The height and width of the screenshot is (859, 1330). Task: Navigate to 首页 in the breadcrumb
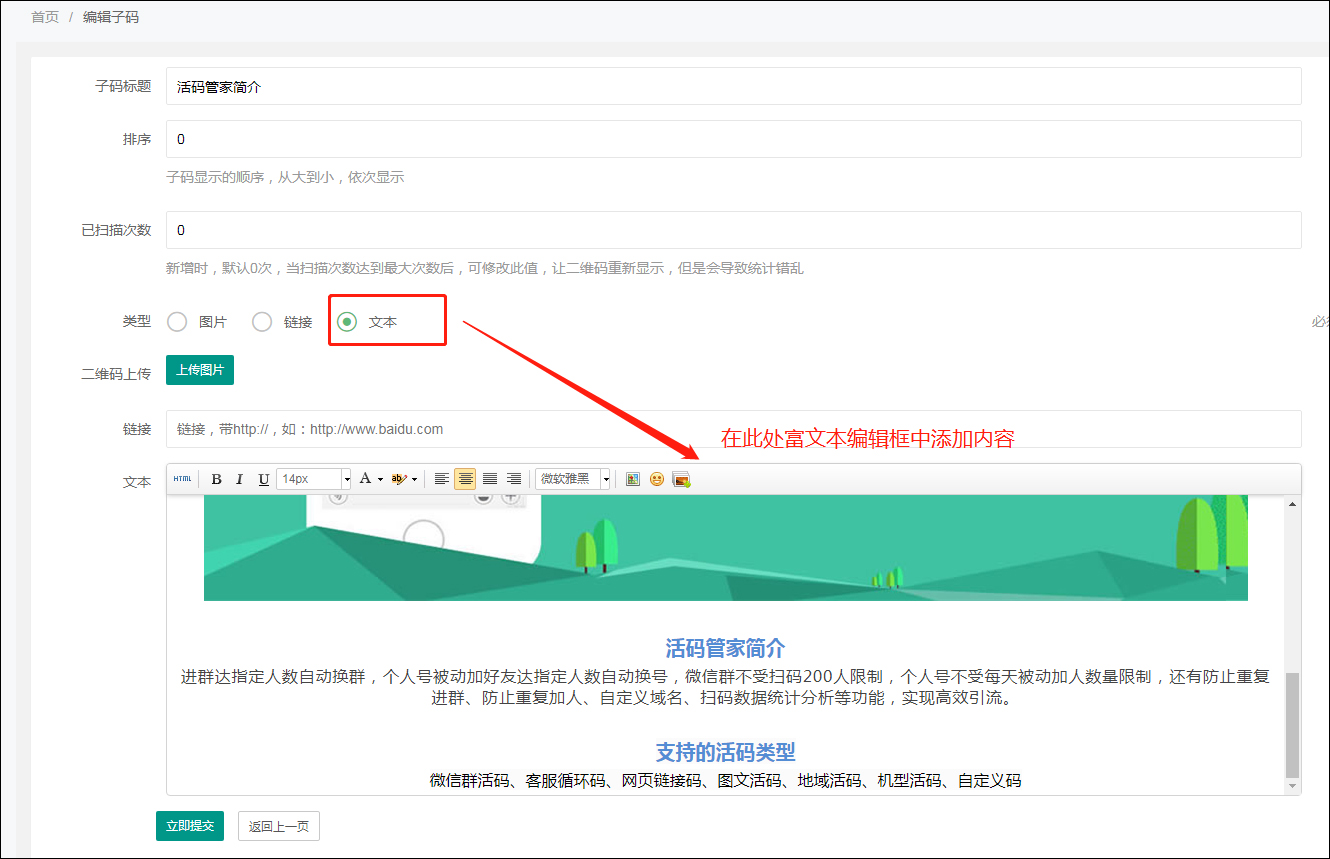44,17
